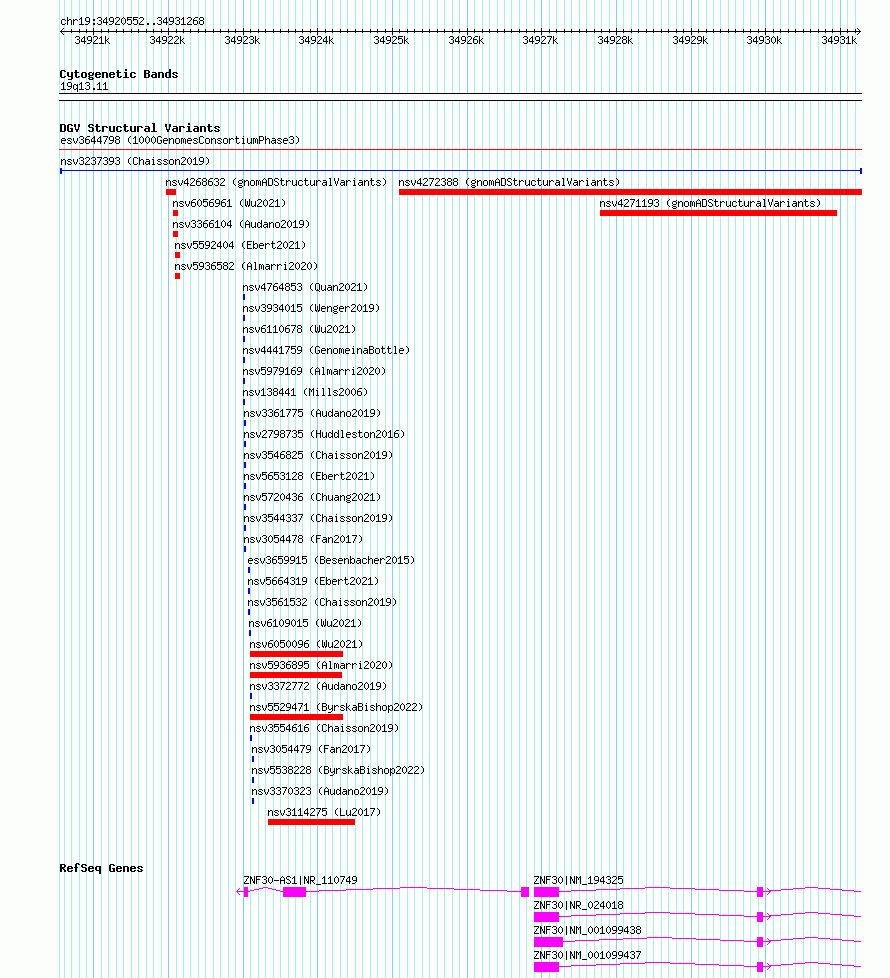Open nsv6110678 (Wu2021) variant
890x978 pixels.
[299, 329]
